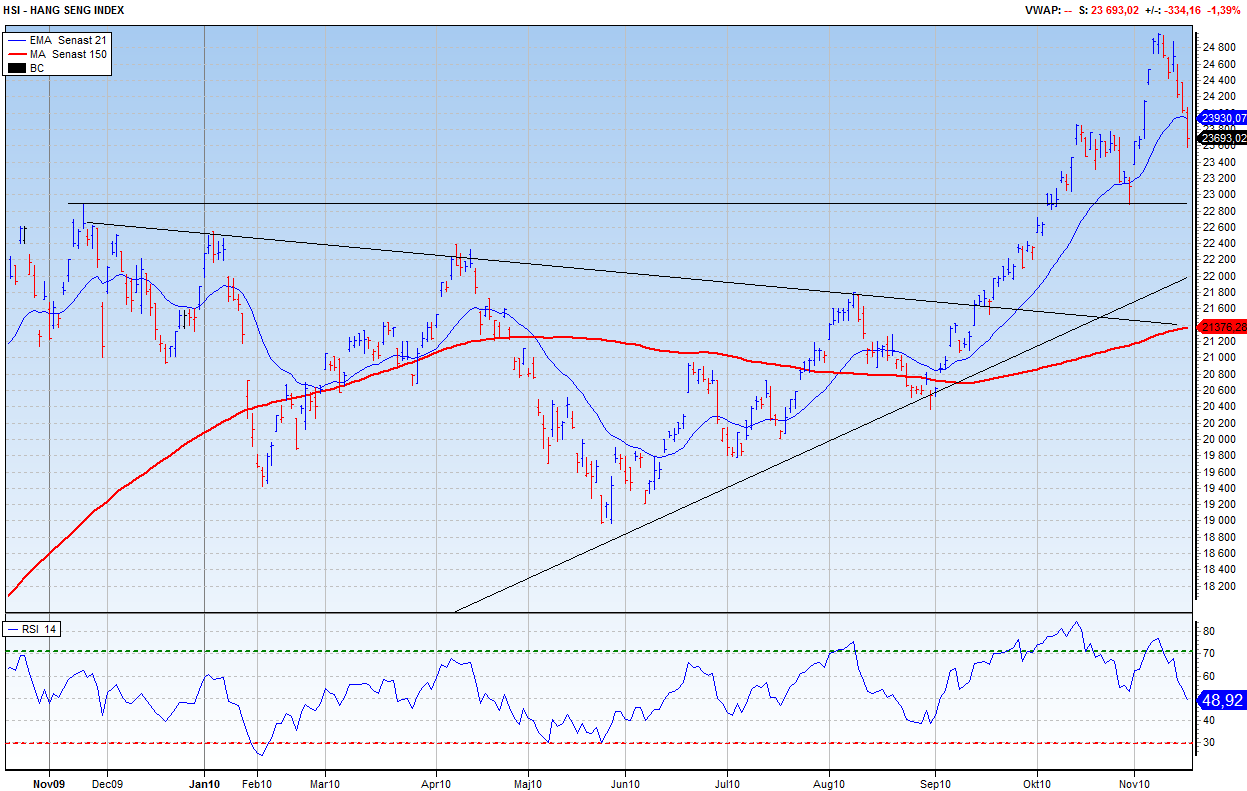
Task: Click the blue EMA line legend swatch
Action: point(17,40)
